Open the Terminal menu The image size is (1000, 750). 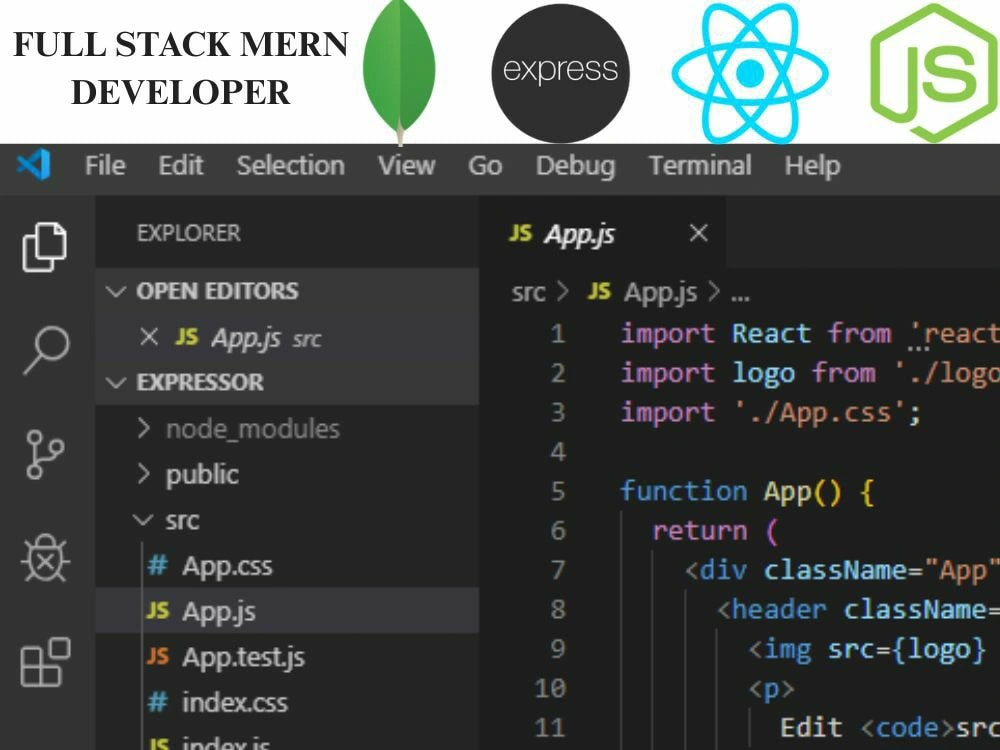point(700,166)
